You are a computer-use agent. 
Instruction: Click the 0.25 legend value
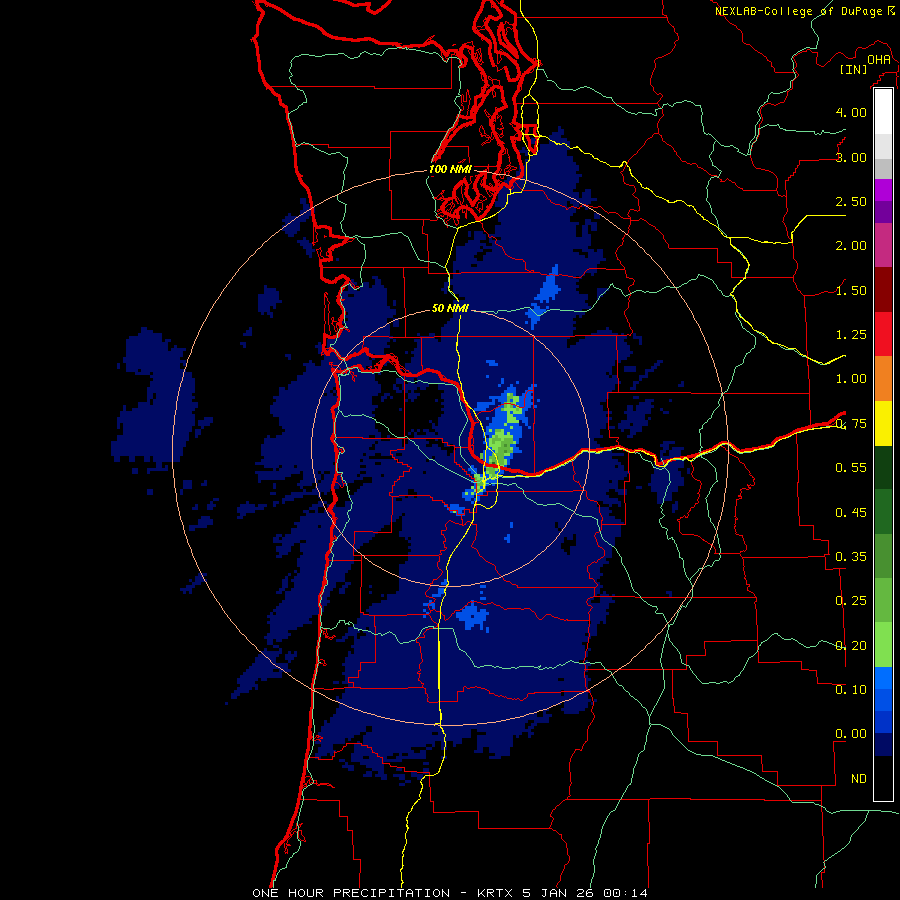tap(851, 601)
